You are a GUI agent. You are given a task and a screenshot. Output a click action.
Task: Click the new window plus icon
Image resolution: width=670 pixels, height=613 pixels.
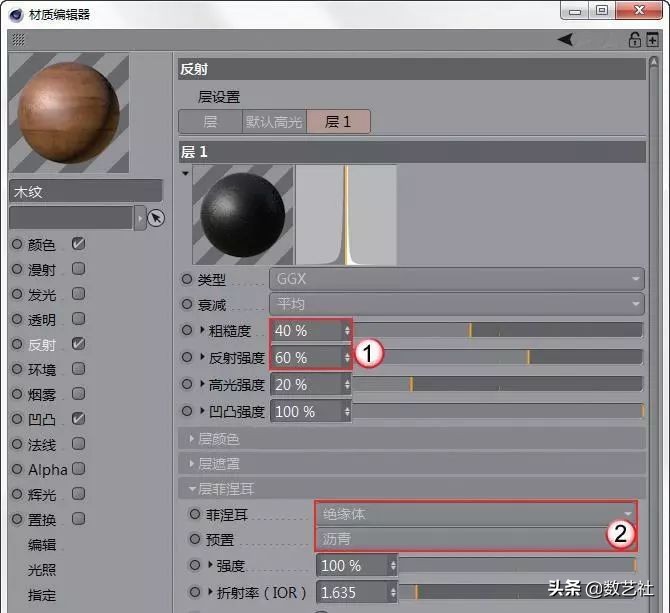[x=652, y=40]
